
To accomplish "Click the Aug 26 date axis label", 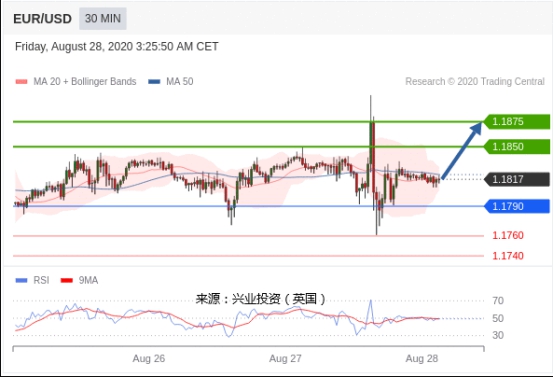I will (149, 359).
